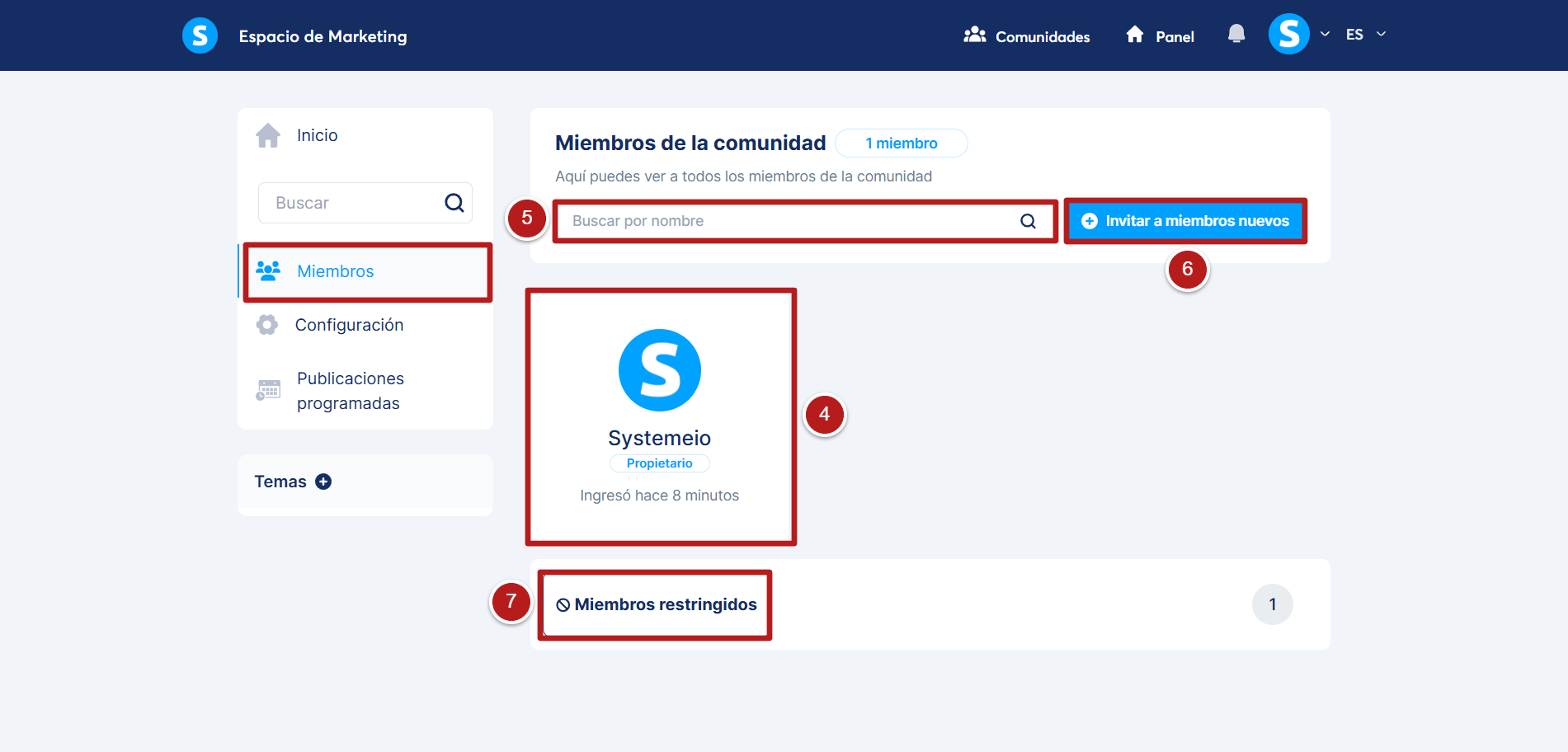Open the notifications bell
This screenshot has height=752, width=1568.
point(1236,34)
